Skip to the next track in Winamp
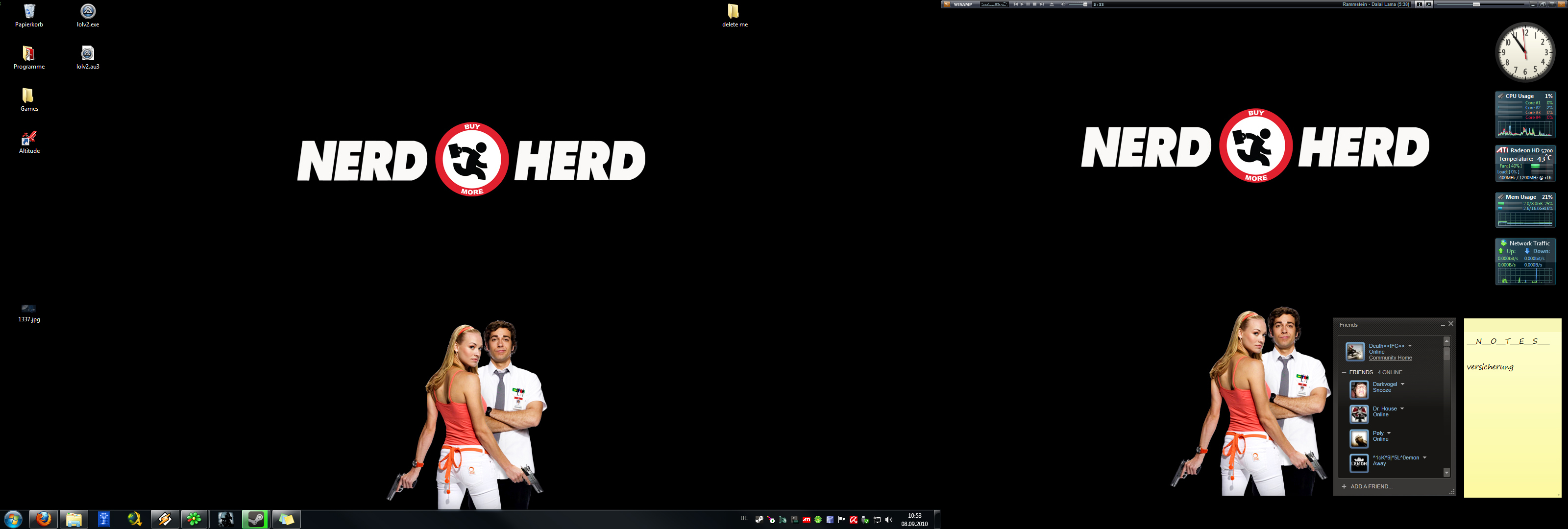The height and width of the screenshot is (529, 1568). pyautogui.click(x=1042, y=4)
